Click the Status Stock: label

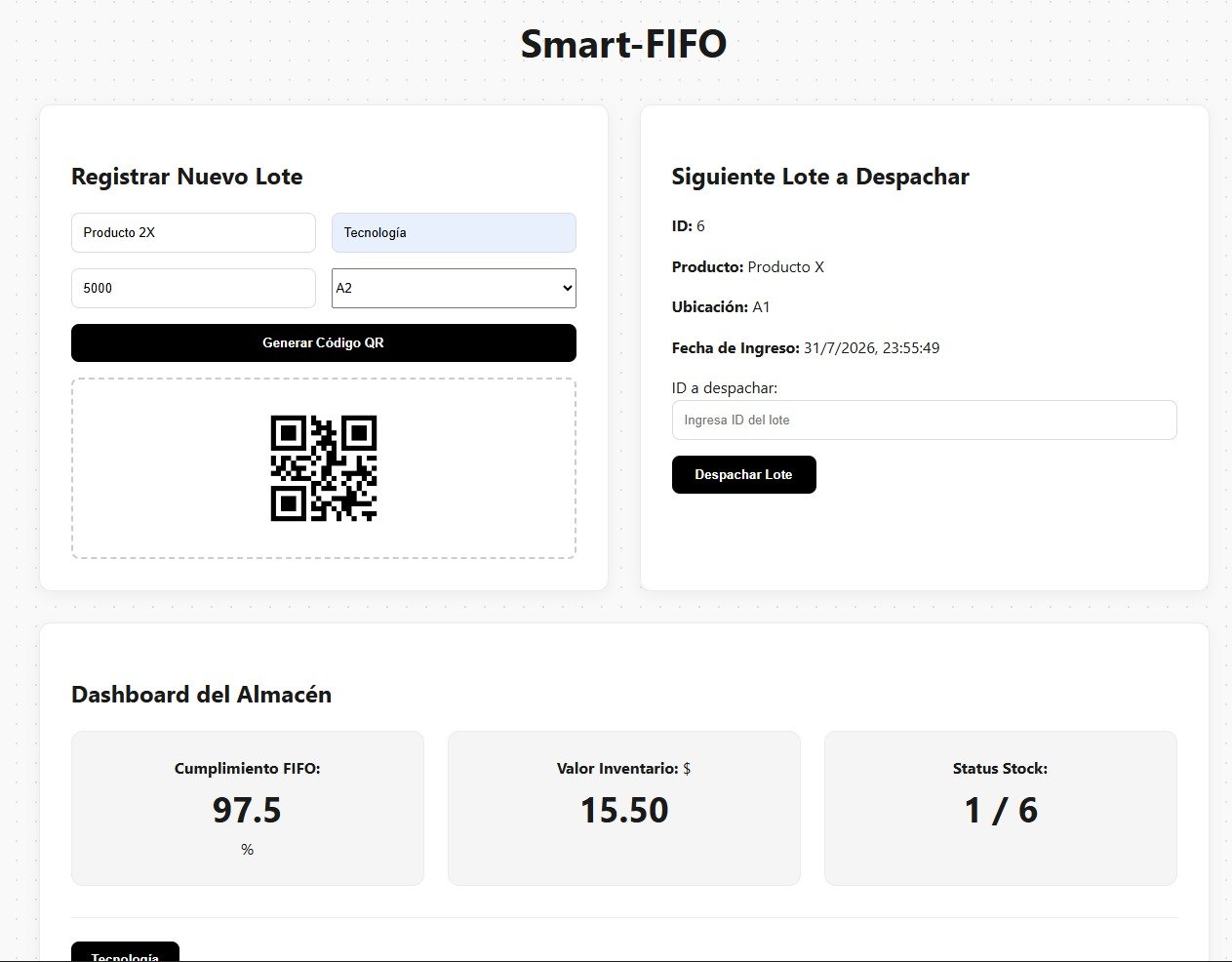(1001, 768)
